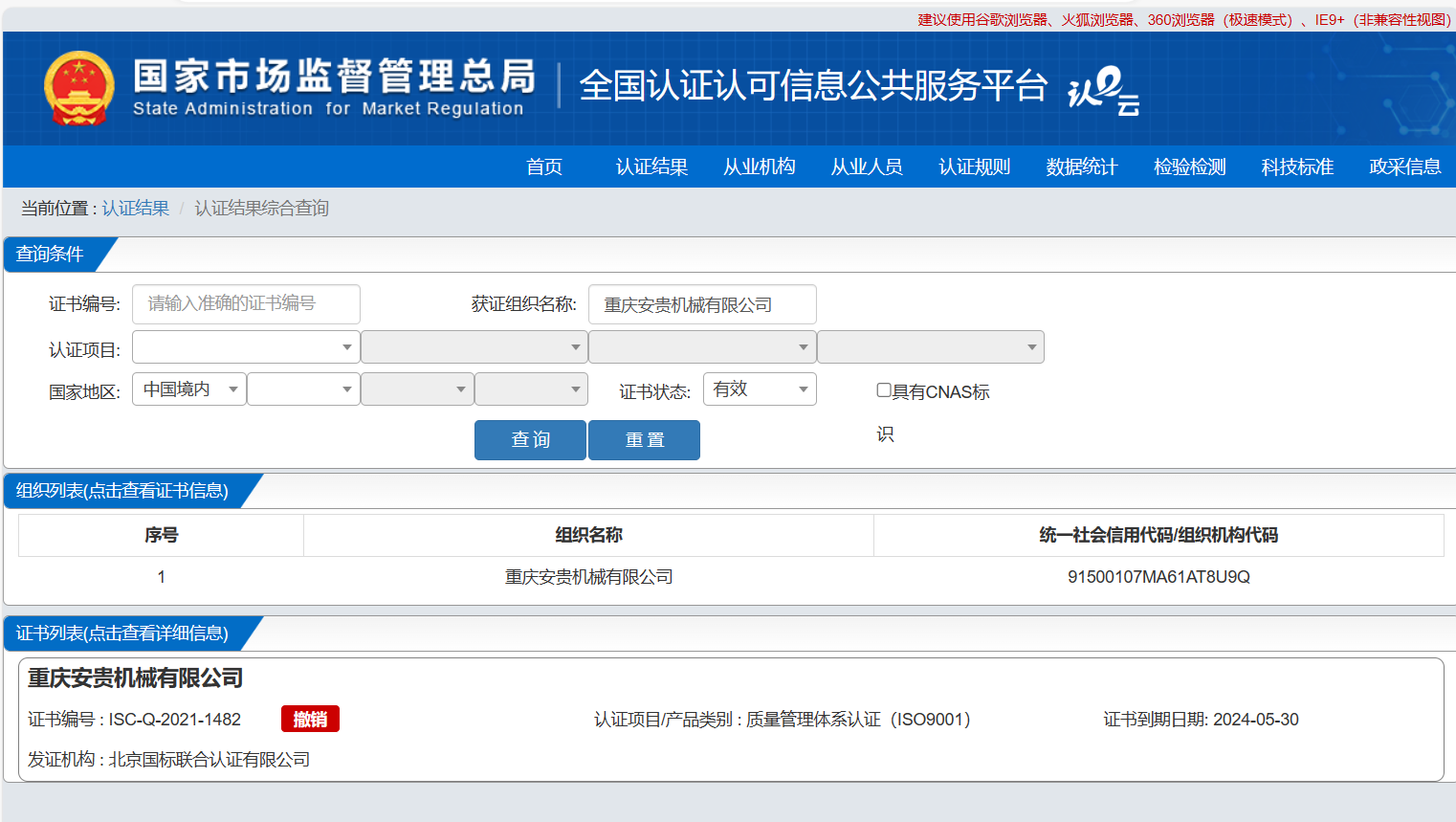Open the 证书状态 dropdown showing 有效

click(x=760, y=389)
